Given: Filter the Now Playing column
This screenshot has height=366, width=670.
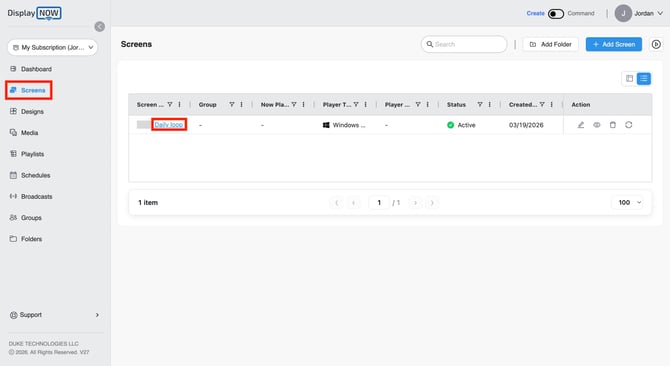Looking at the screenshot, I should (294, 105).
